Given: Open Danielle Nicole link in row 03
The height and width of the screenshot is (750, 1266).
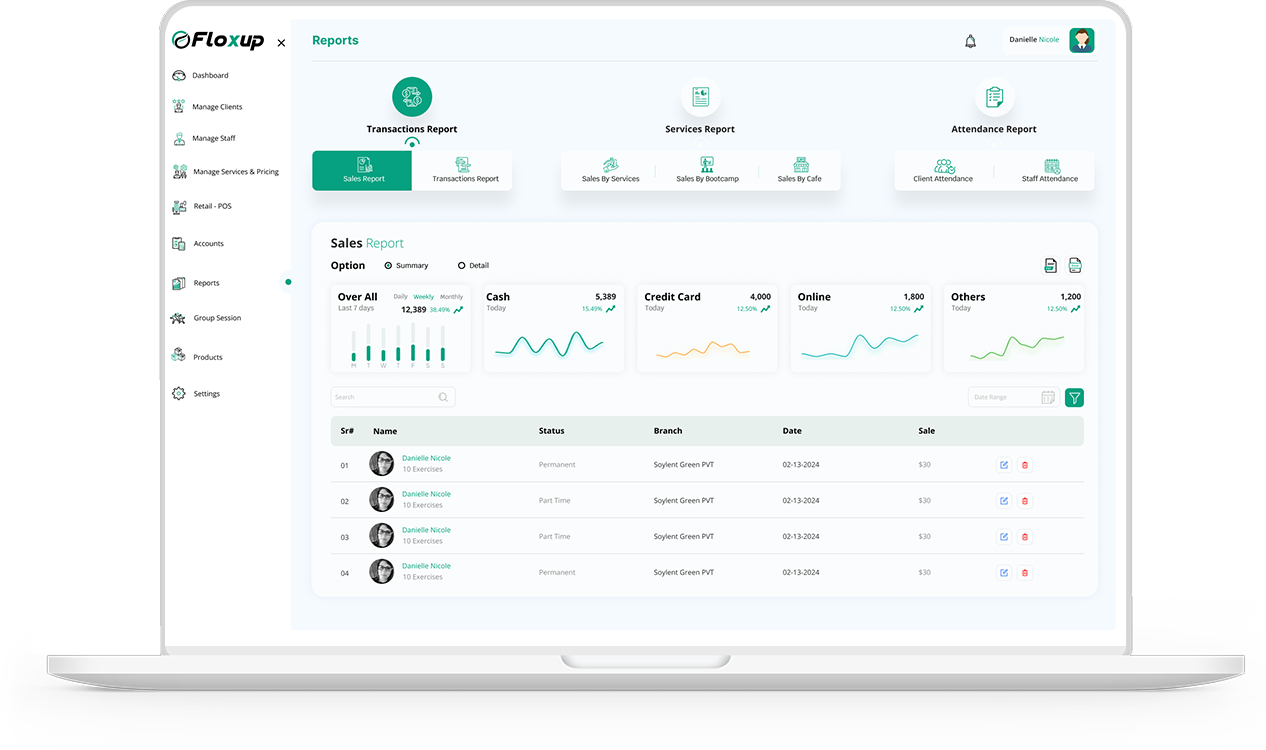Looking at the screenshot, I should [426, 530].
